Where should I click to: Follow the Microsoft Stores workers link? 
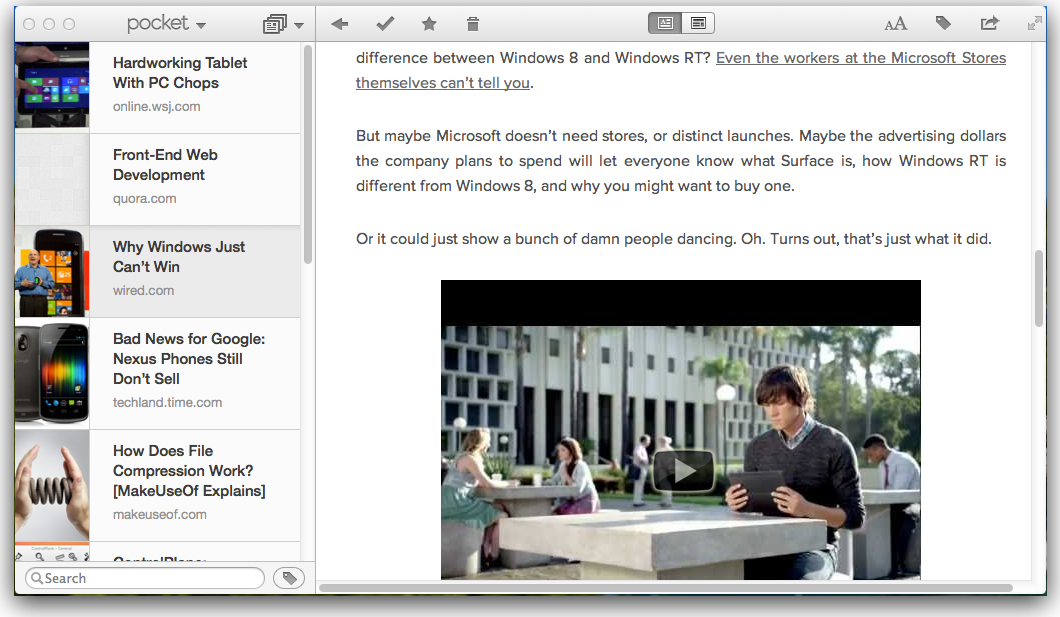(x=861, y=58)
